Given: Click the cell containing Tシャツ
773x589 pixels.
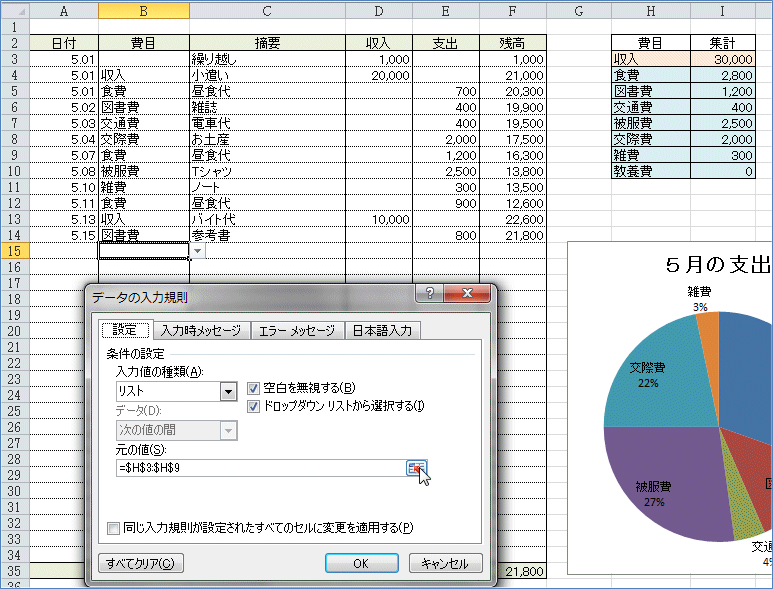Looking at the screenshot, I should click(x=267, y=171).
